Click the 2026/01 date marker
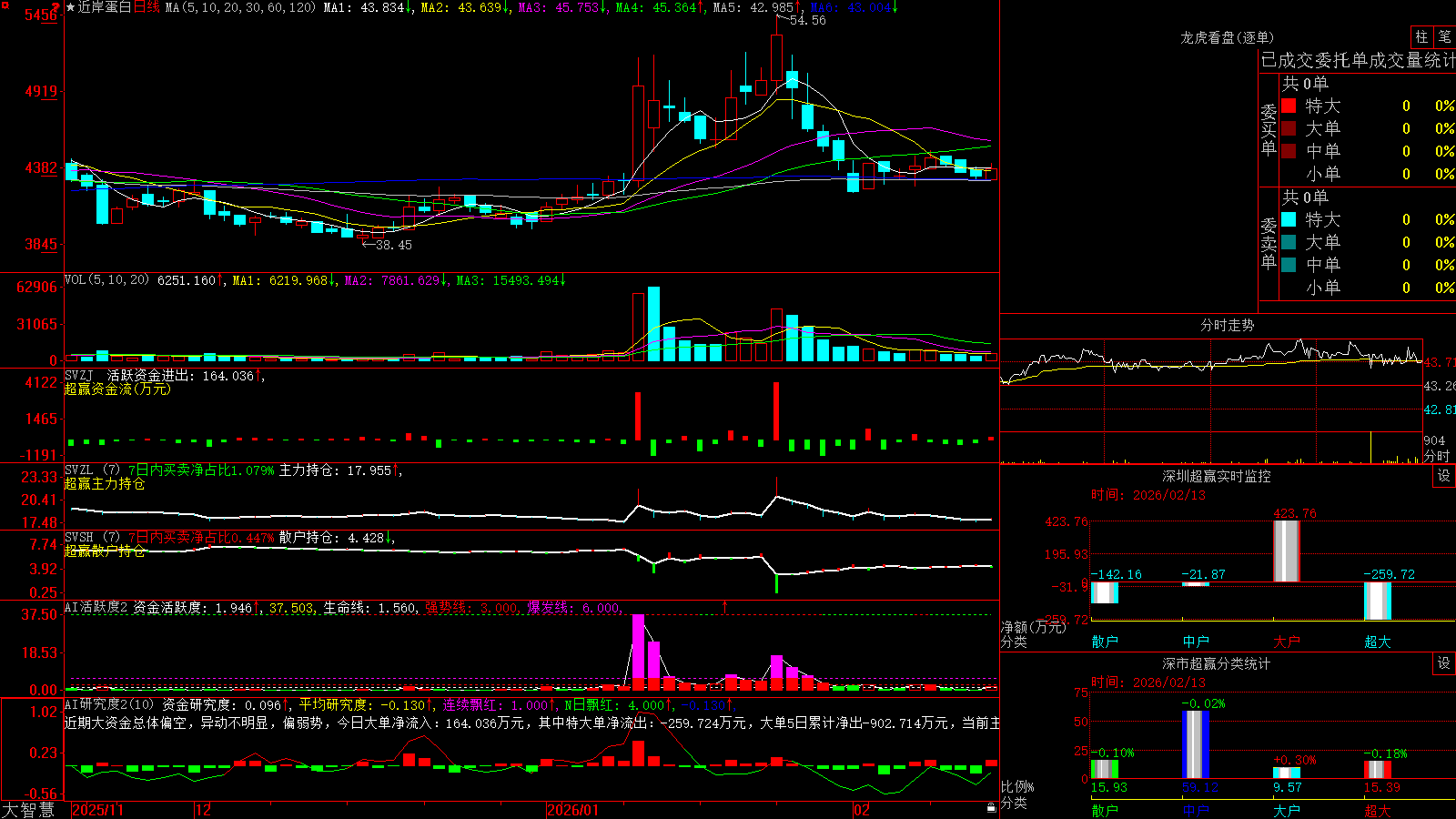 tap(573, 810)
